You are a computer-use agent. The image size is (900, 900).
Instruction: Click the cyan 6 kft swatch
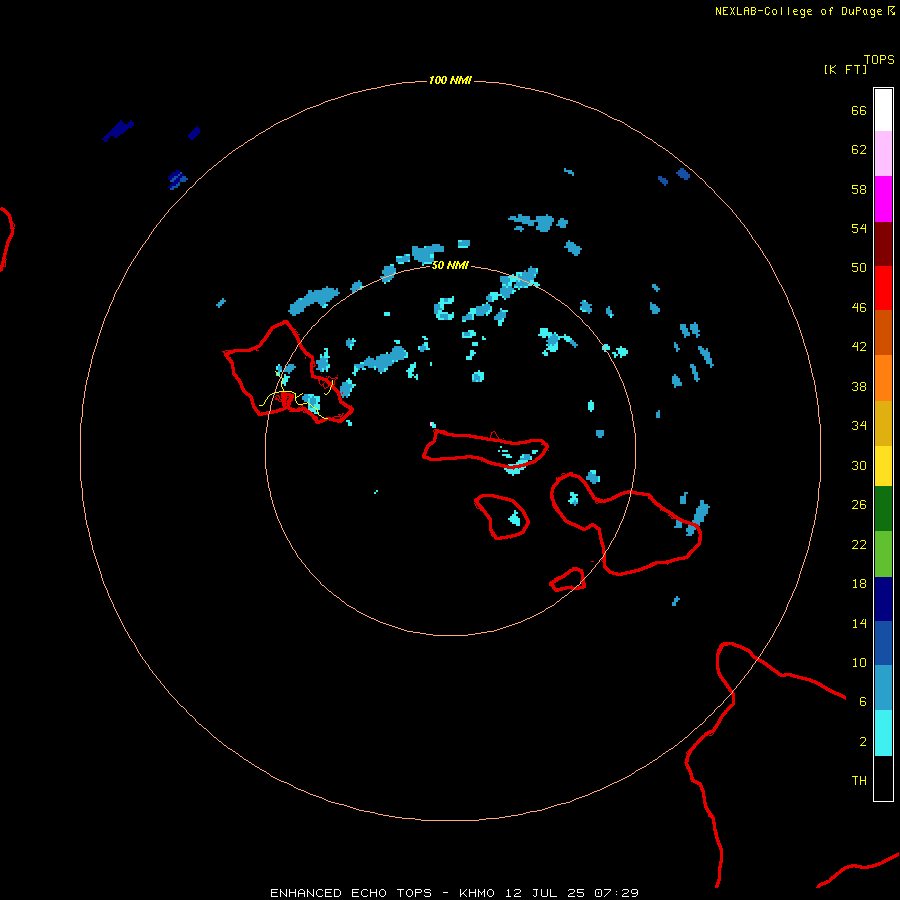point(883,733)
